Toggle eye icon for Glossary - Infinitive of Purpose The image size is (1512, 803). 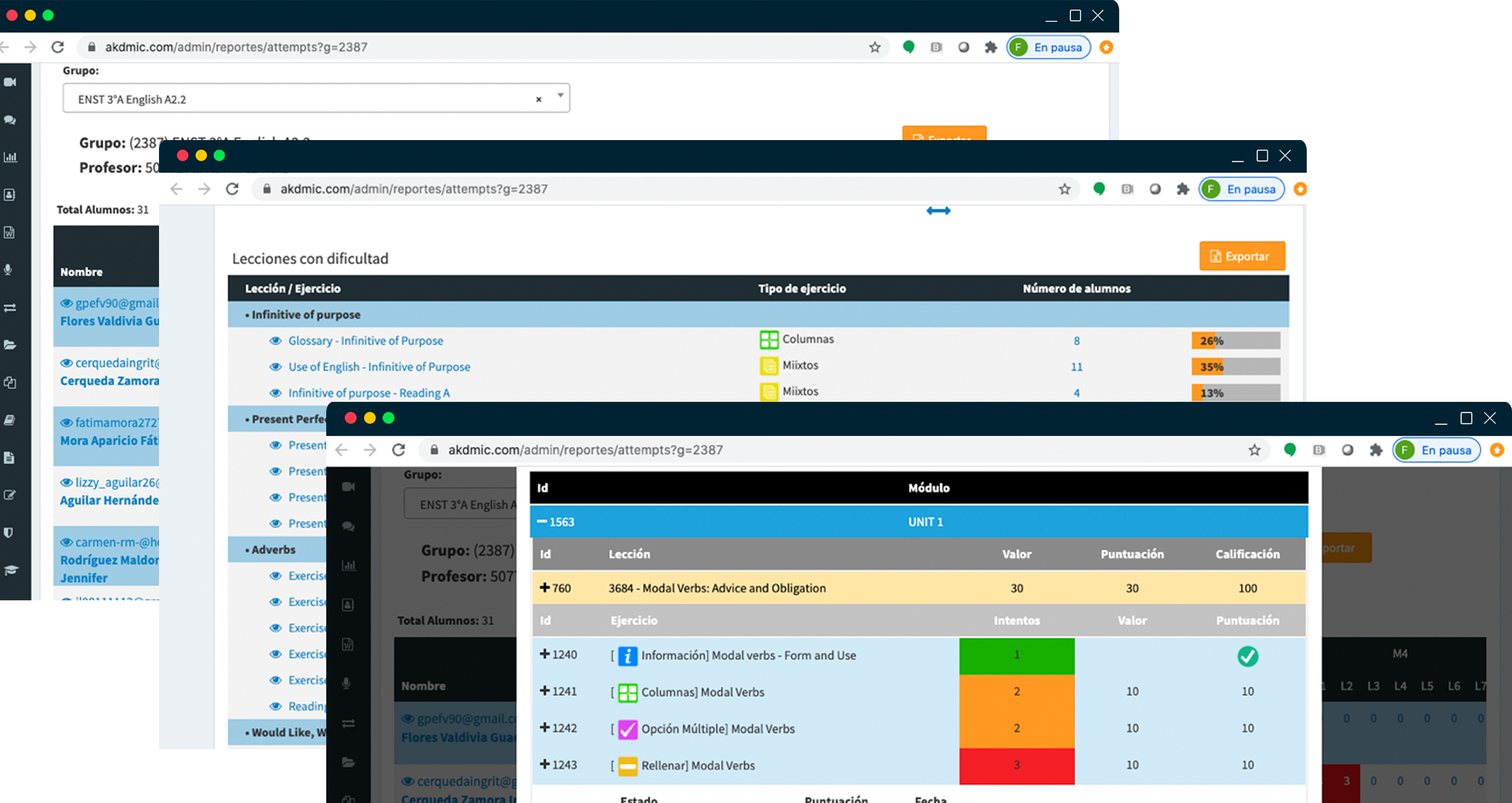[x=275, y=341]
